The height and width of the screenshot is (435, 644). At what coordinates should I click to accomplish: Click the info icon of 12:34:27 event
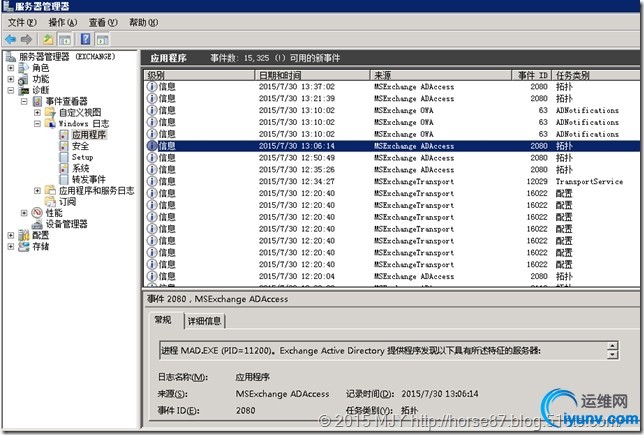(152, 182)
